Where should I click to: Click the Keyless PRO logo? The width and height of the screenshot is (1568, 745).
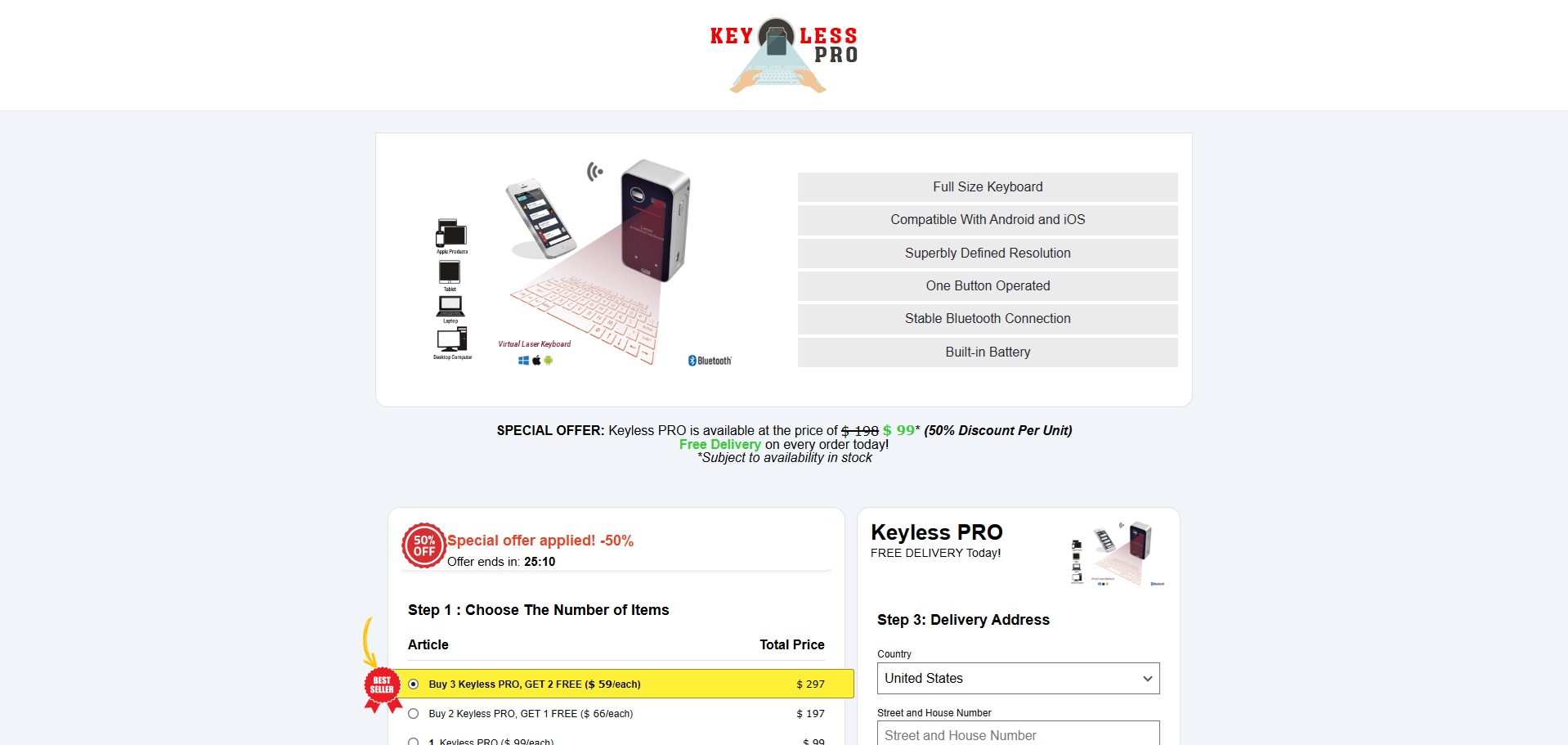[x=783, y=55]
